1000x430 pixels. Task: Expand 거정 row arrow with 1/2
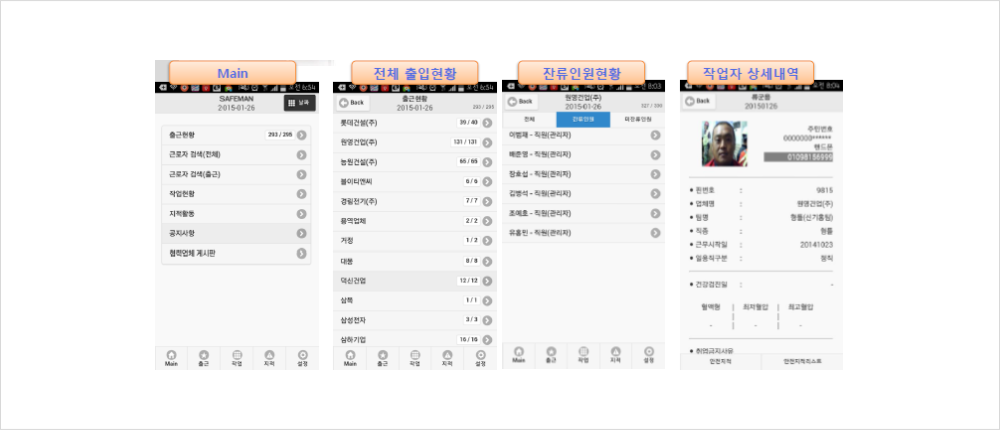pyautogui.click(x=487, y=241)
